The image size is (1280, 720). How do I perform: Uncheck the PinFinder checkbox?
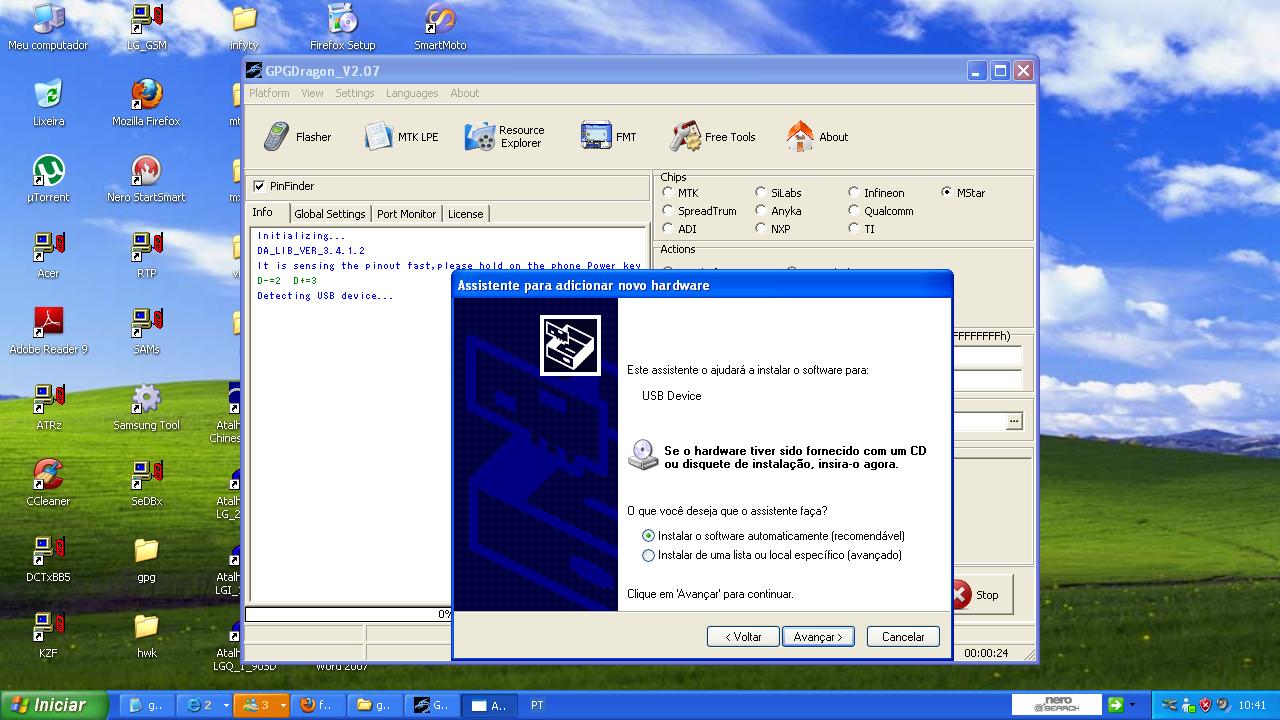point(259,186)
